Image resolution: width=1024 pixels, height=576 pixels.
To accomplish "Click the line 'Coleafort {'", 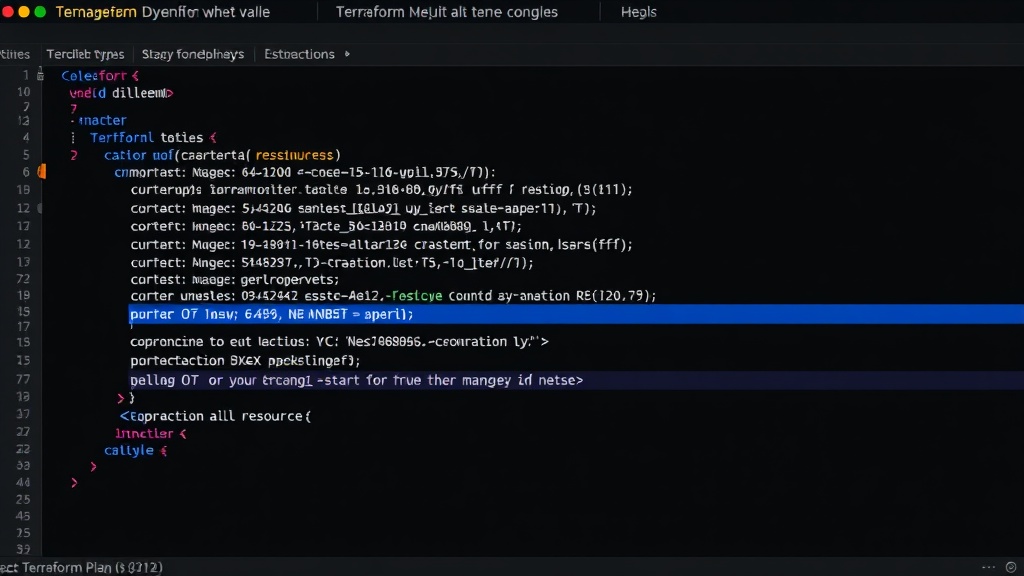I will tap(100, 76).
